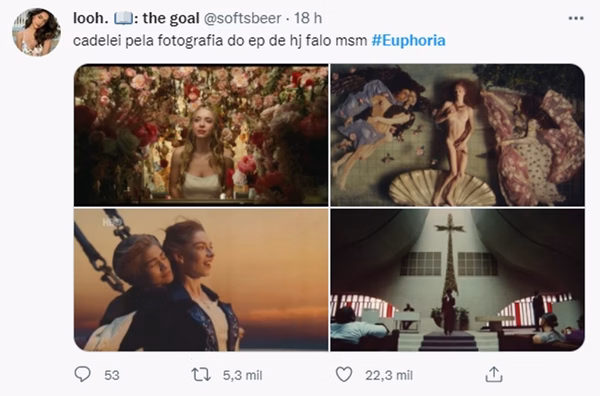Viewport: 600px width, 396px height.
Task: Click the share upload icon
Action: pos(494,374)
